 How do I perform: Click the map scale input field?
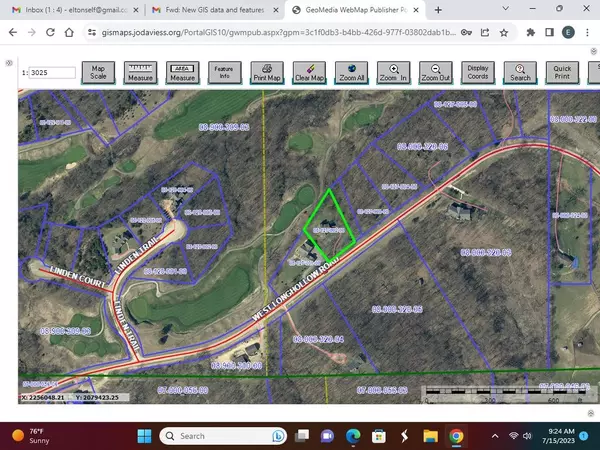tap(51, 73)
